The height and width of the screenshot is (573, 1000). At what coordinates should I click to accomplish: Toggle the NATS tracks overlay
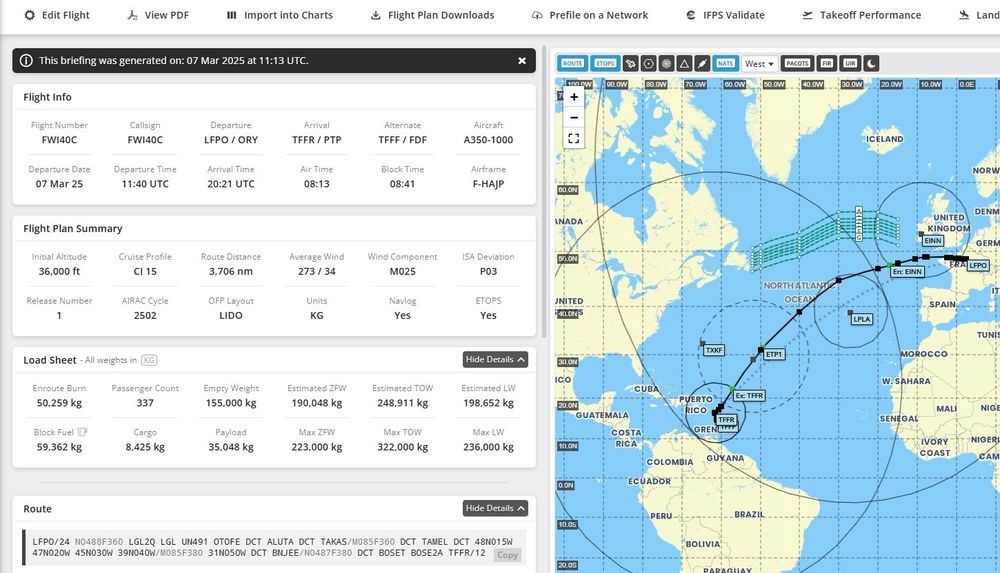pyautogui.click(x=726, y=63)
